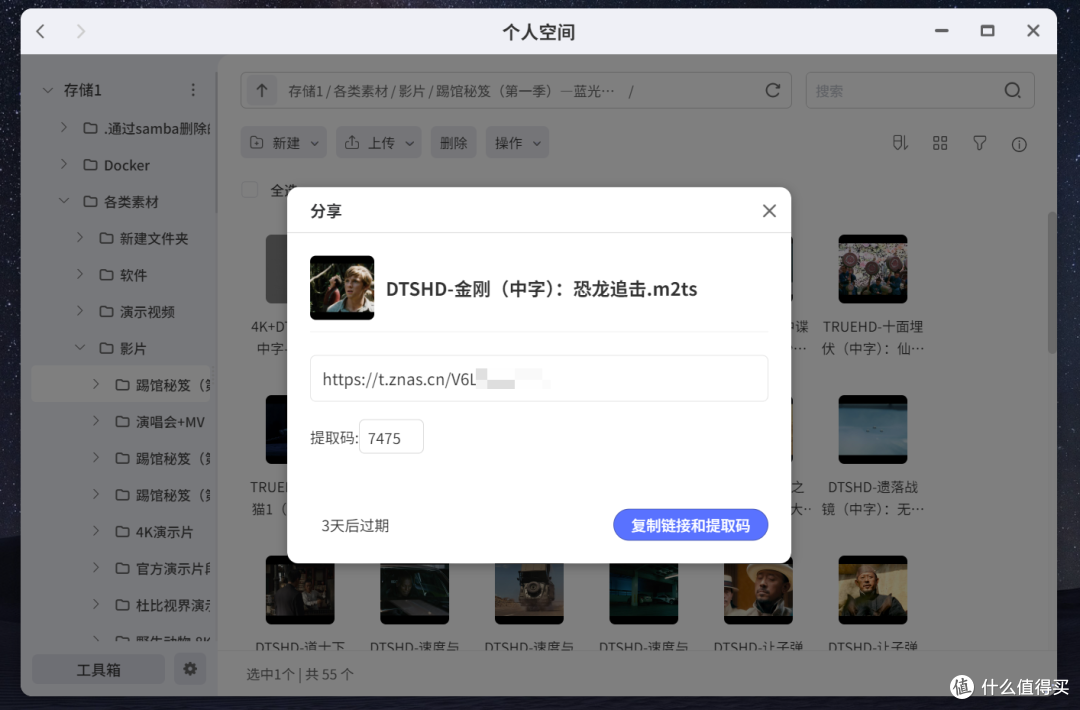The image size is (1080, 710).
Task: Close the 分享 dialog
Action: tap(769, 211)
